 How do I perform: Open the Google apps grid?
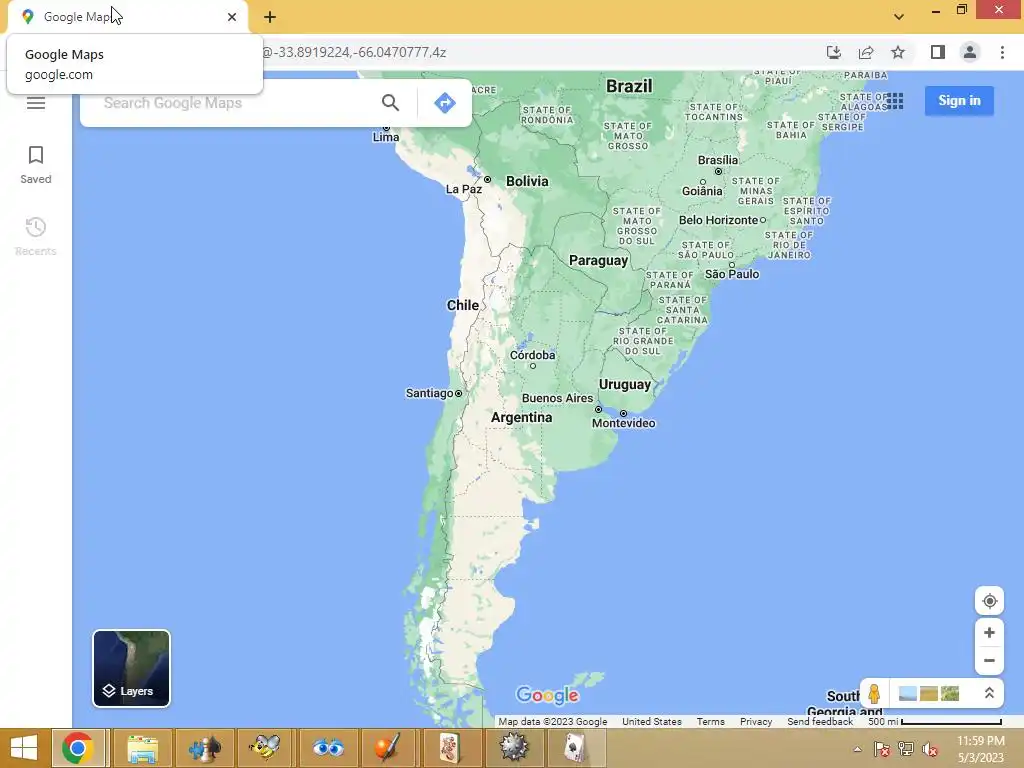[895, 101]
